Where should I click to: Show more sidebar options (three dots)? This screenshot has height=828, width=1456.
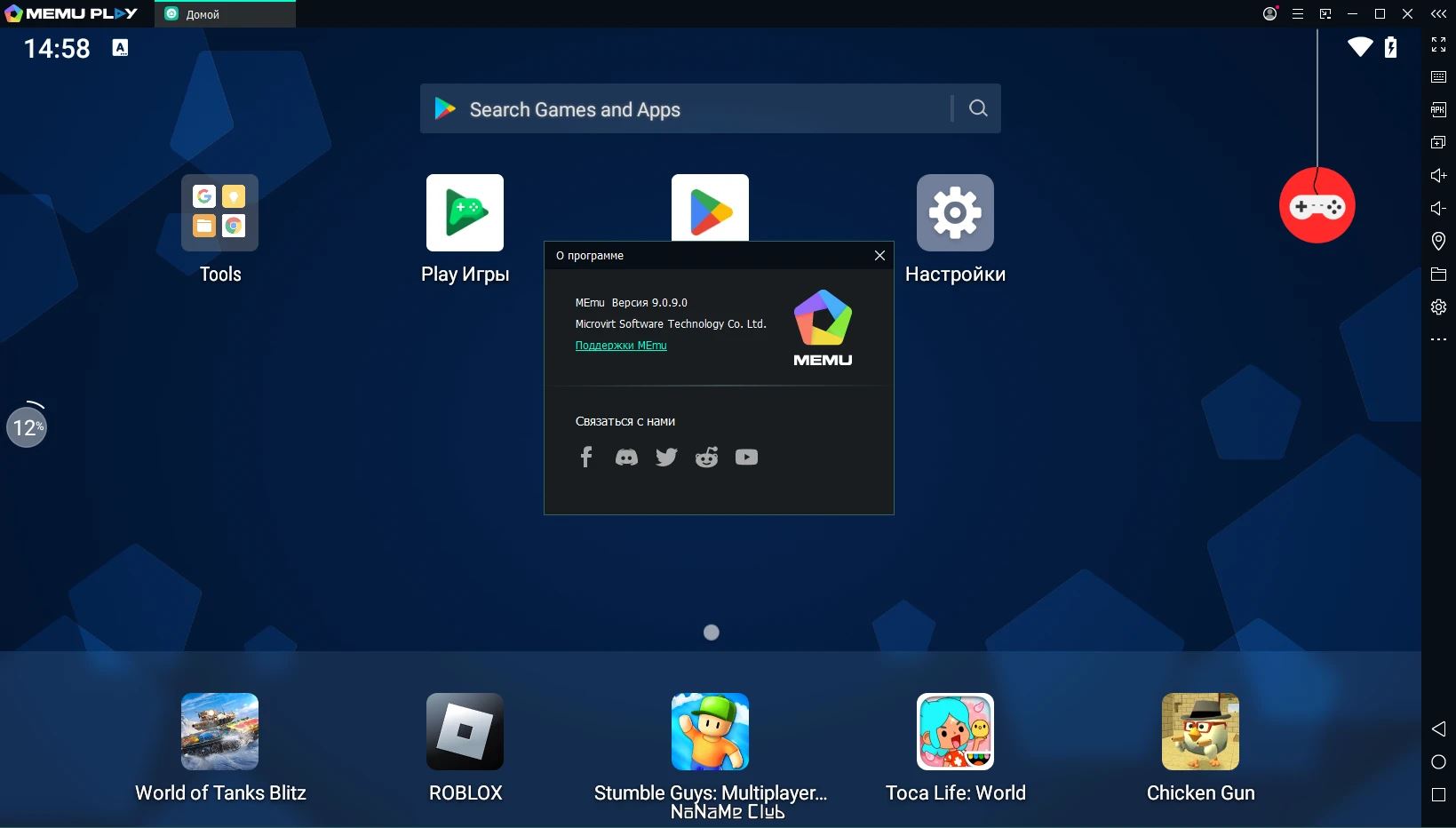point(1438,339)
